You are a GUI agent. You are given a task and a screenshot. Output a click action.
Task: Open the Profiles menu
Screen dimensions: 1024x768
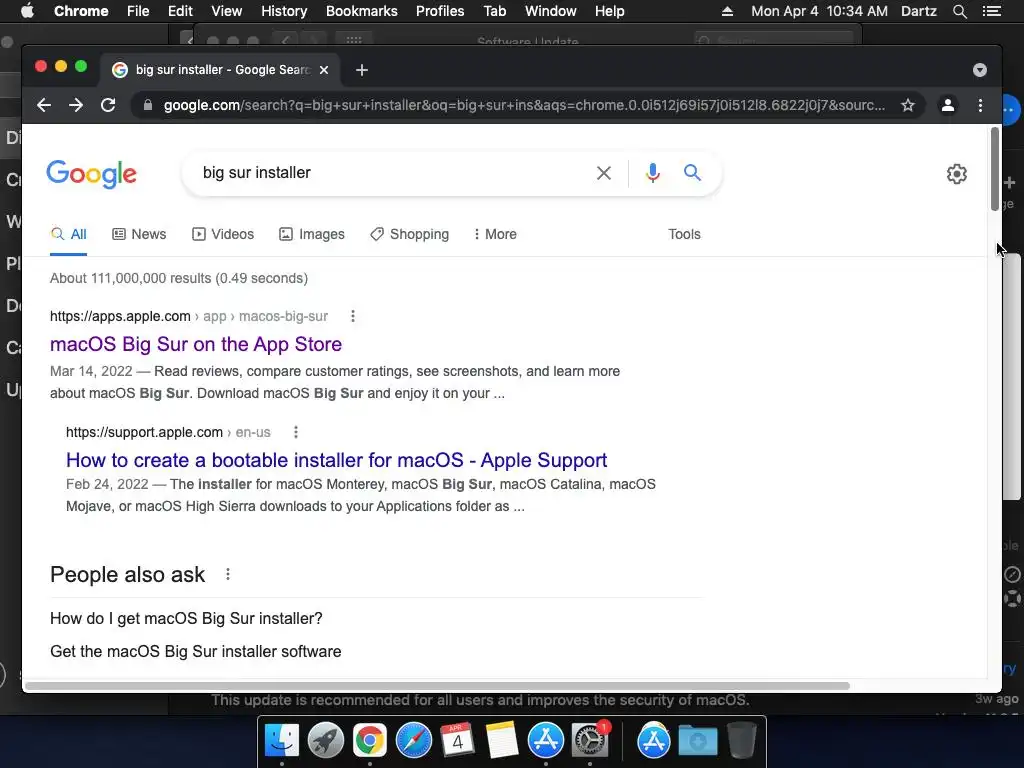[x=440, y=11]
